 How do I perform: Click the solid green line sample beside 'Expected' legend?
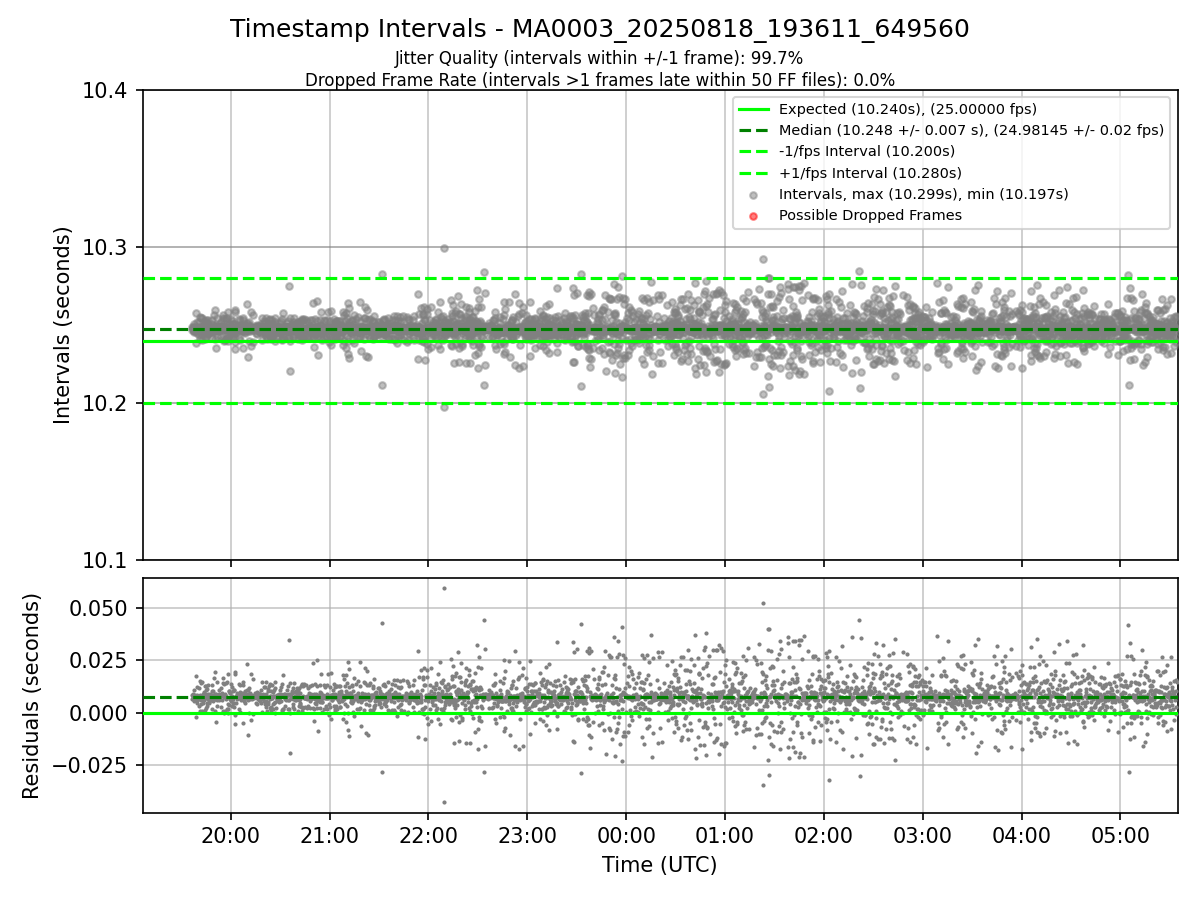tap(754, 109)
